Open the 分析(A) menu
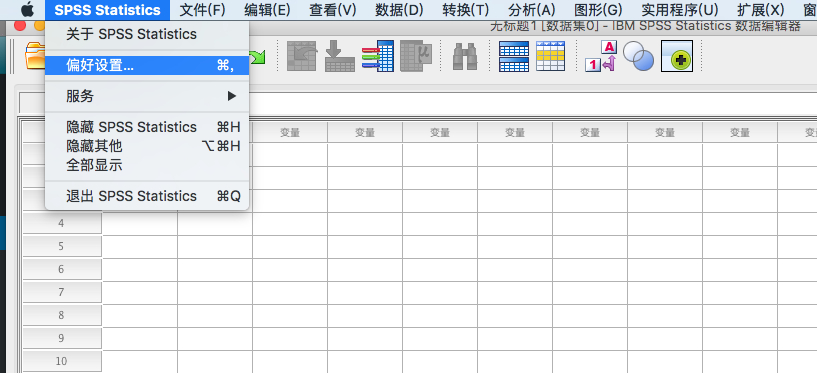Image resolution: width=817 pixels, height=373 pixels. click(531, 9)
